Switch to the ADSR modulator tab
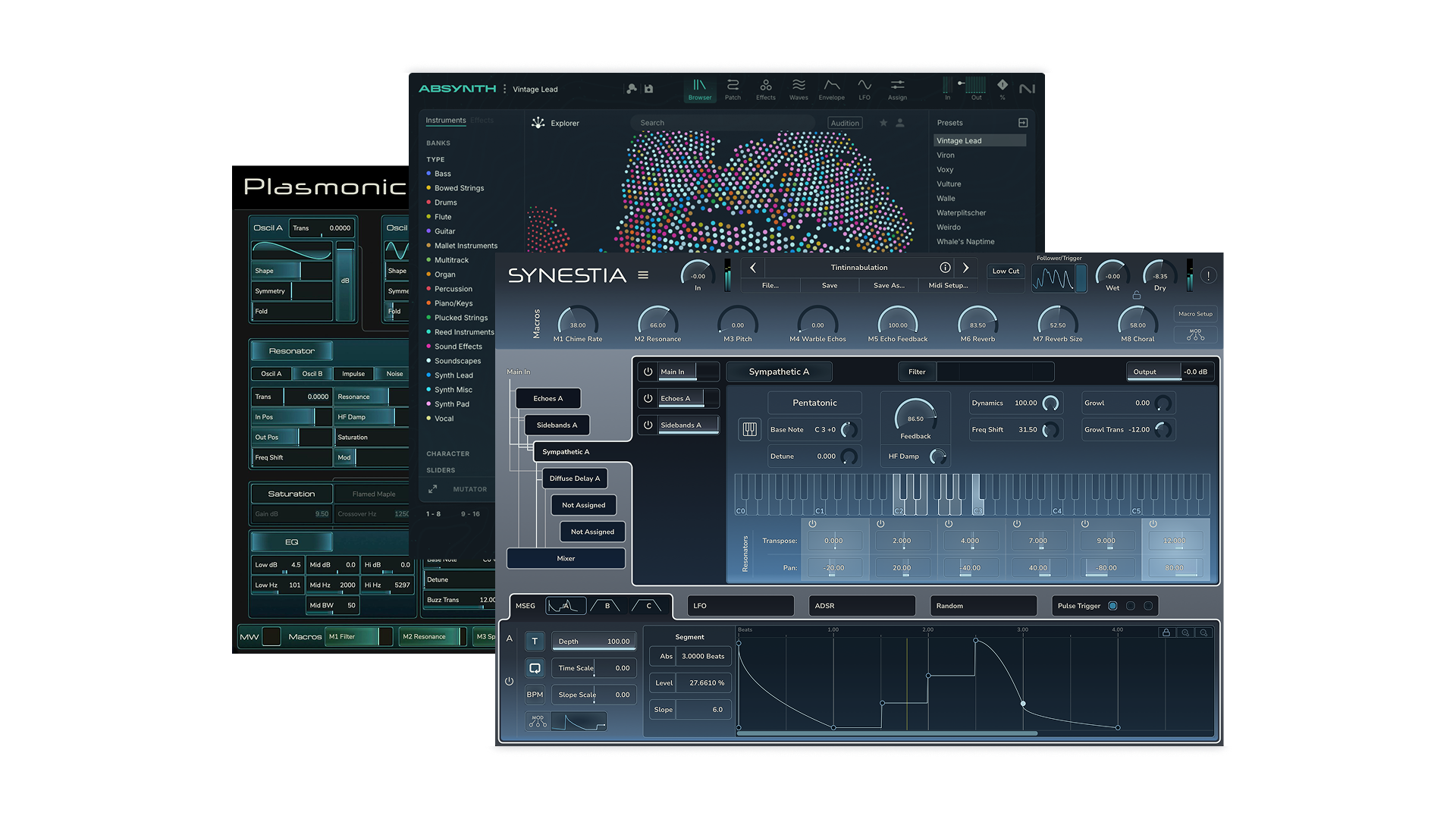This screenshot has width=1456, height=819. 861,606
